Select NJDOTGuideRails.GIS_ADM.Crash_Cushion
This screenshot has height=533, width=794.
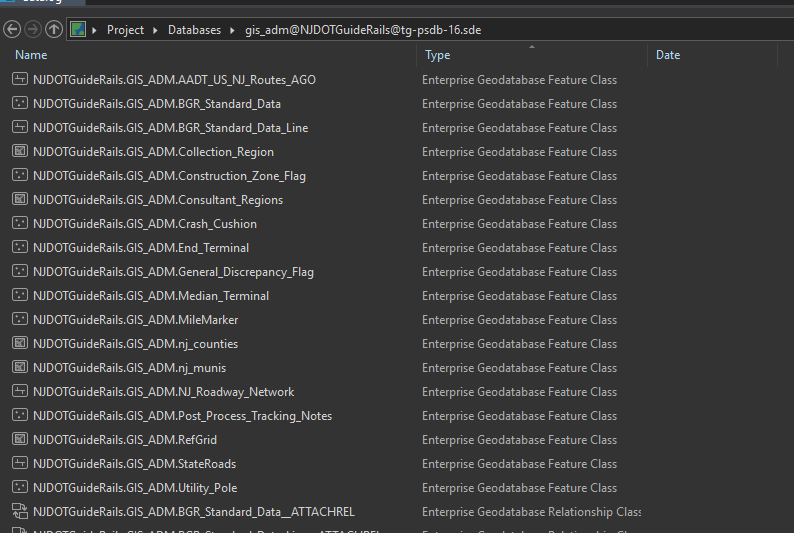pos(144,224)
